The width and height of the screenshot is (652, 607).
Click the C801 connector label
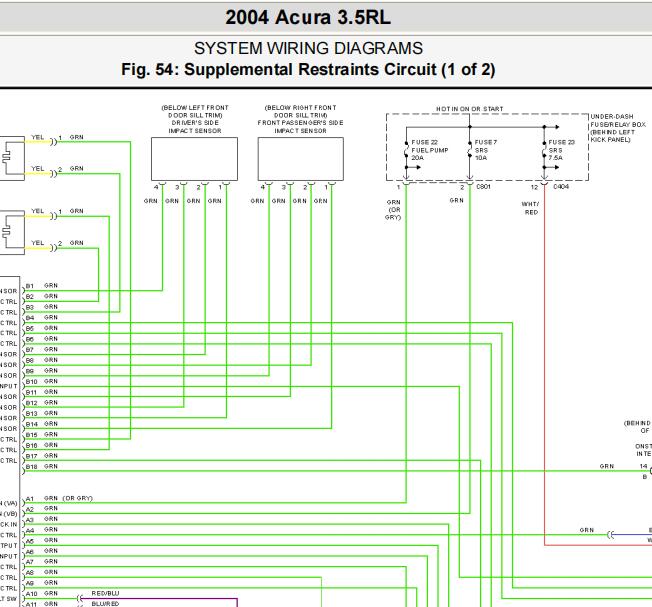point(483,187)
